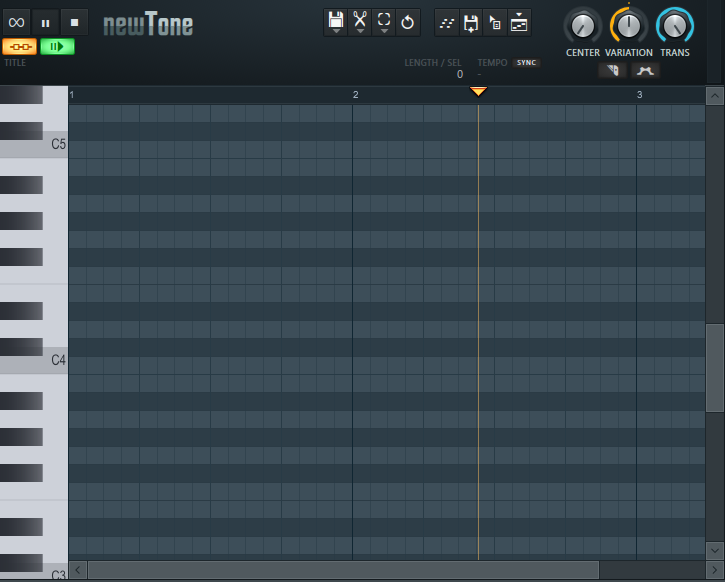Open the selection brackets menu

coord(384,22)
